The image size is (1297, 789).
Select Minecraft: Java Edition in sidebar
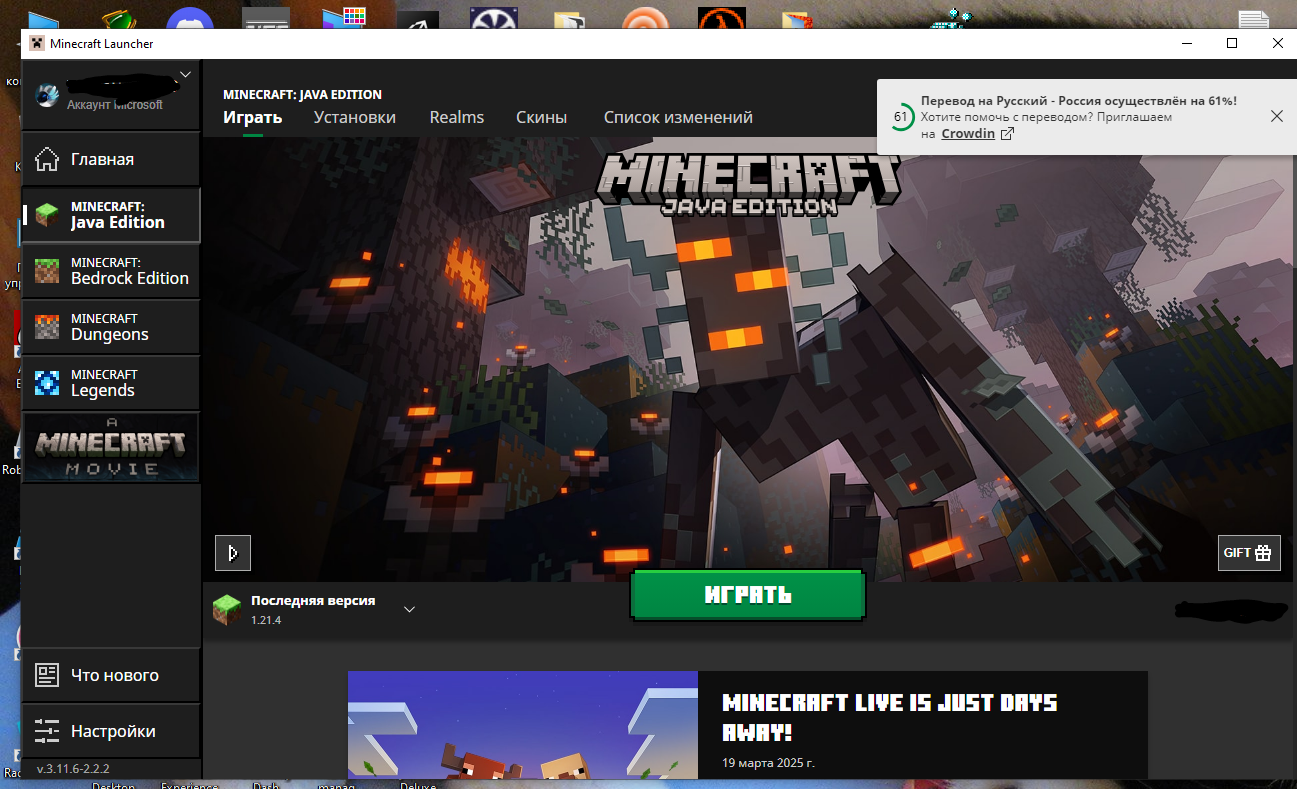coord(111,215)
